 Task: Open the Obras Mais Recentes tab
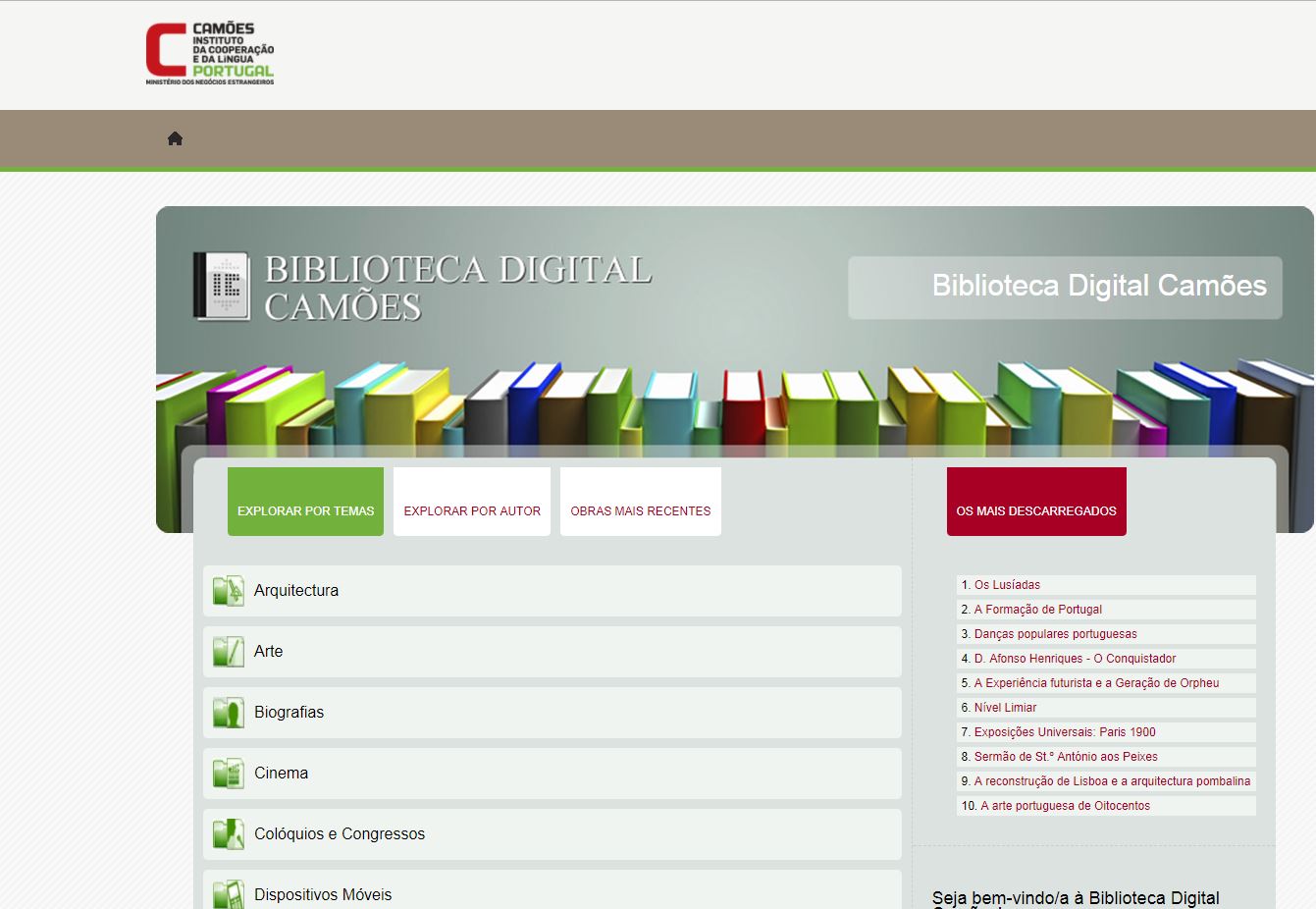(x=641, y=502)
